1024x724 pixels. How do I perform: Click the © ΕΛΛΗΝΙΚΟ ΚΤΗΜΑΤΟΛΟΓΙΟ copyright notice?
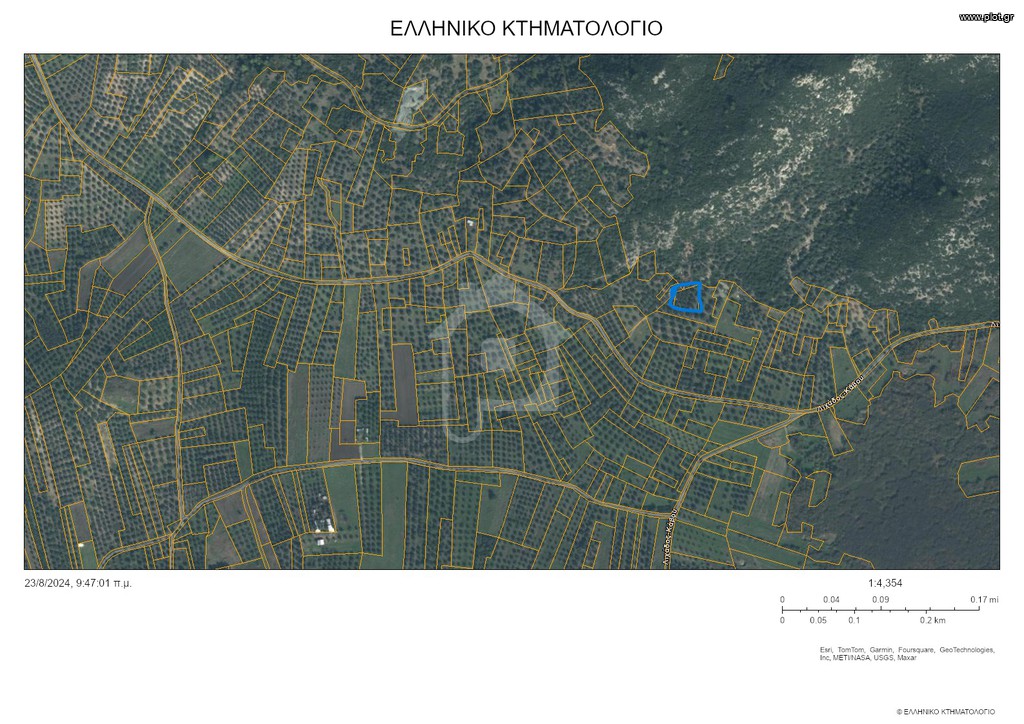coord(946,712)
